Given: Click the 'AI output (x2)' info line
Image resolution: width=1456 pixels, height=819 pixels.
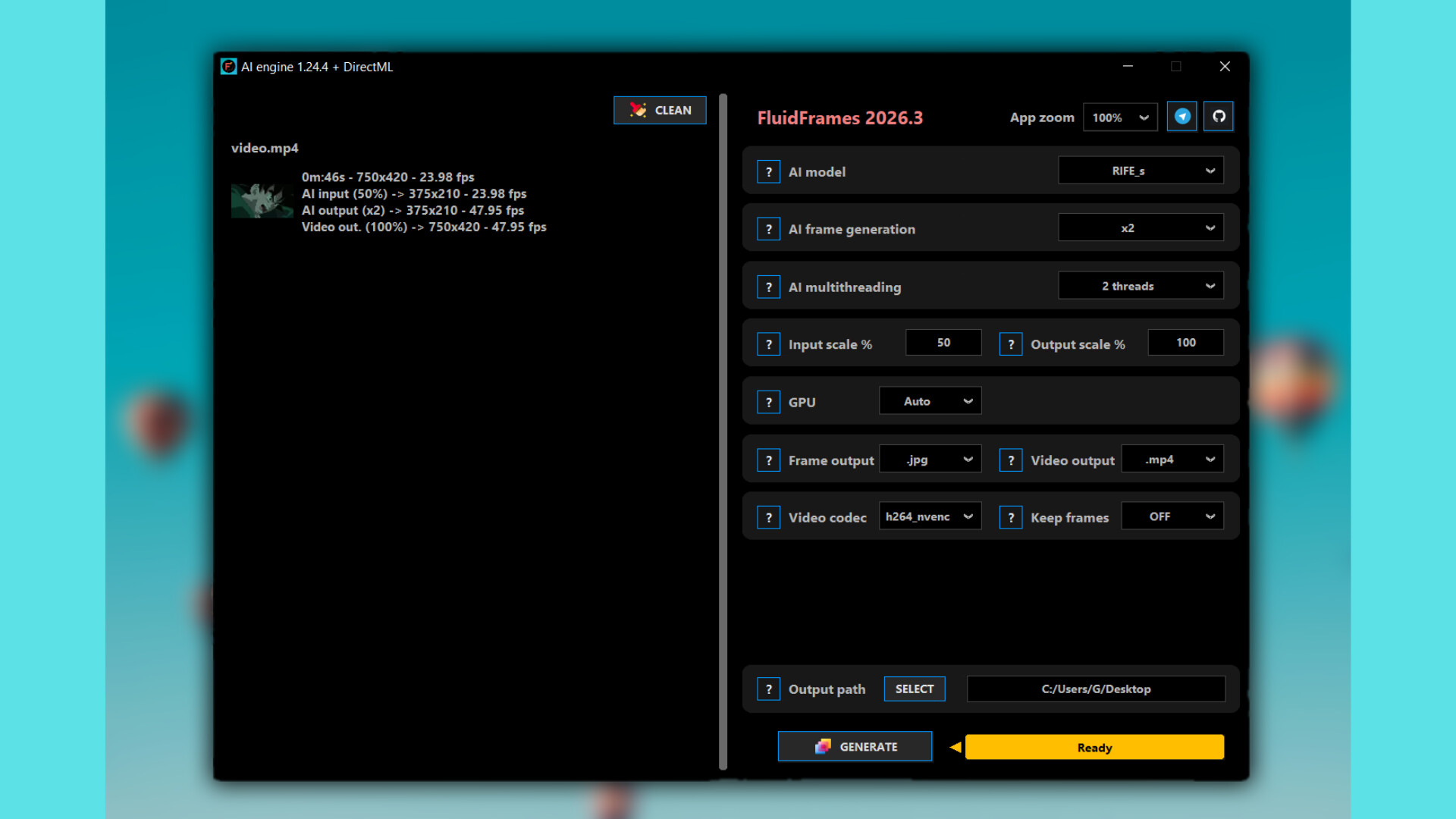Looking at the screenshot, I should tap(413, 210).
